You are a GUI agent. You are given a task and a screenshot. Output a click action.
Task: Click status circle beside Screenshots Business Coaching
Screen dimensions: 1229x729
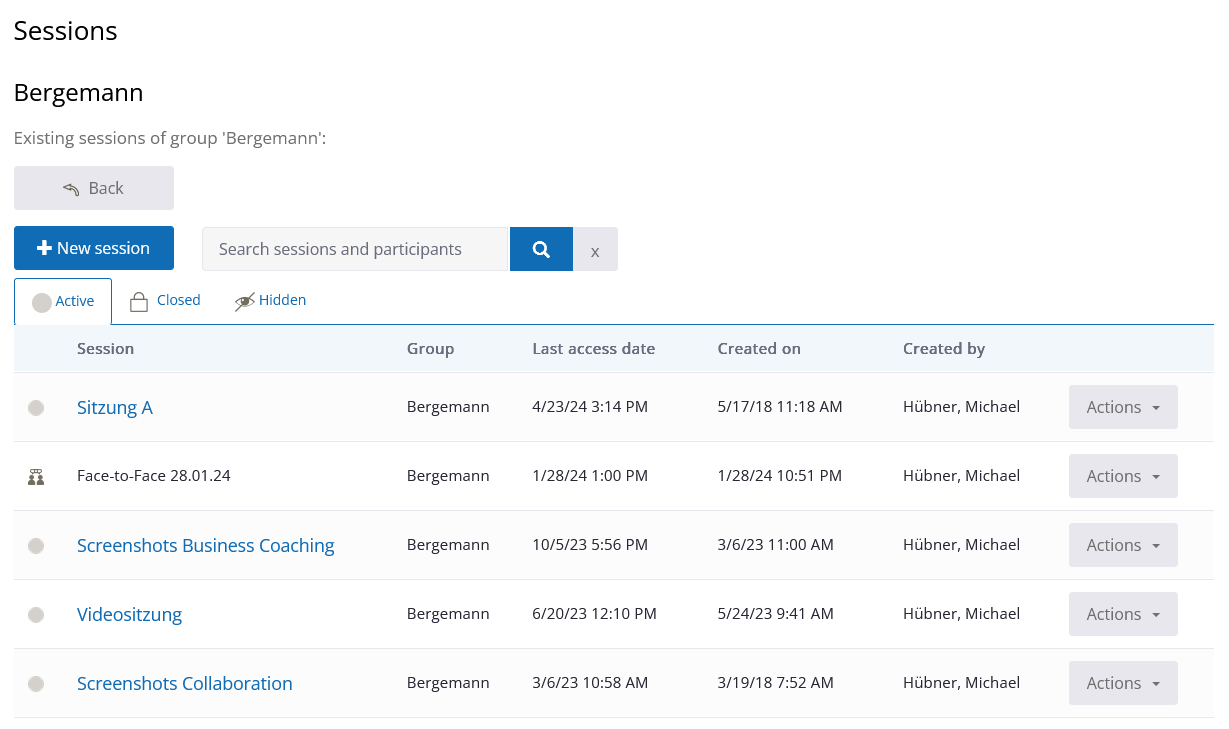(36, 545)
